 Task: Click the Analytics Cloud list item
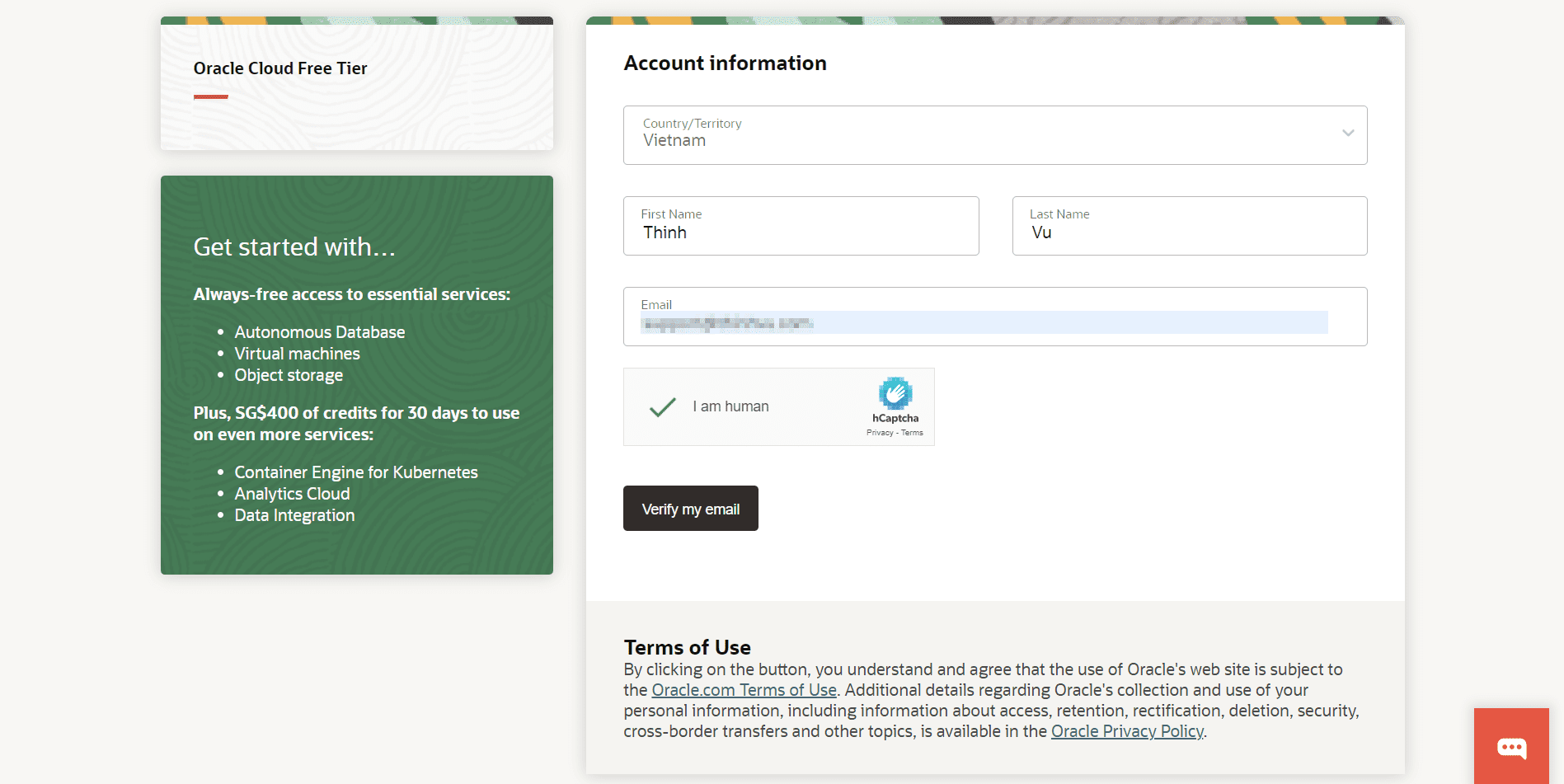[292, 494]
